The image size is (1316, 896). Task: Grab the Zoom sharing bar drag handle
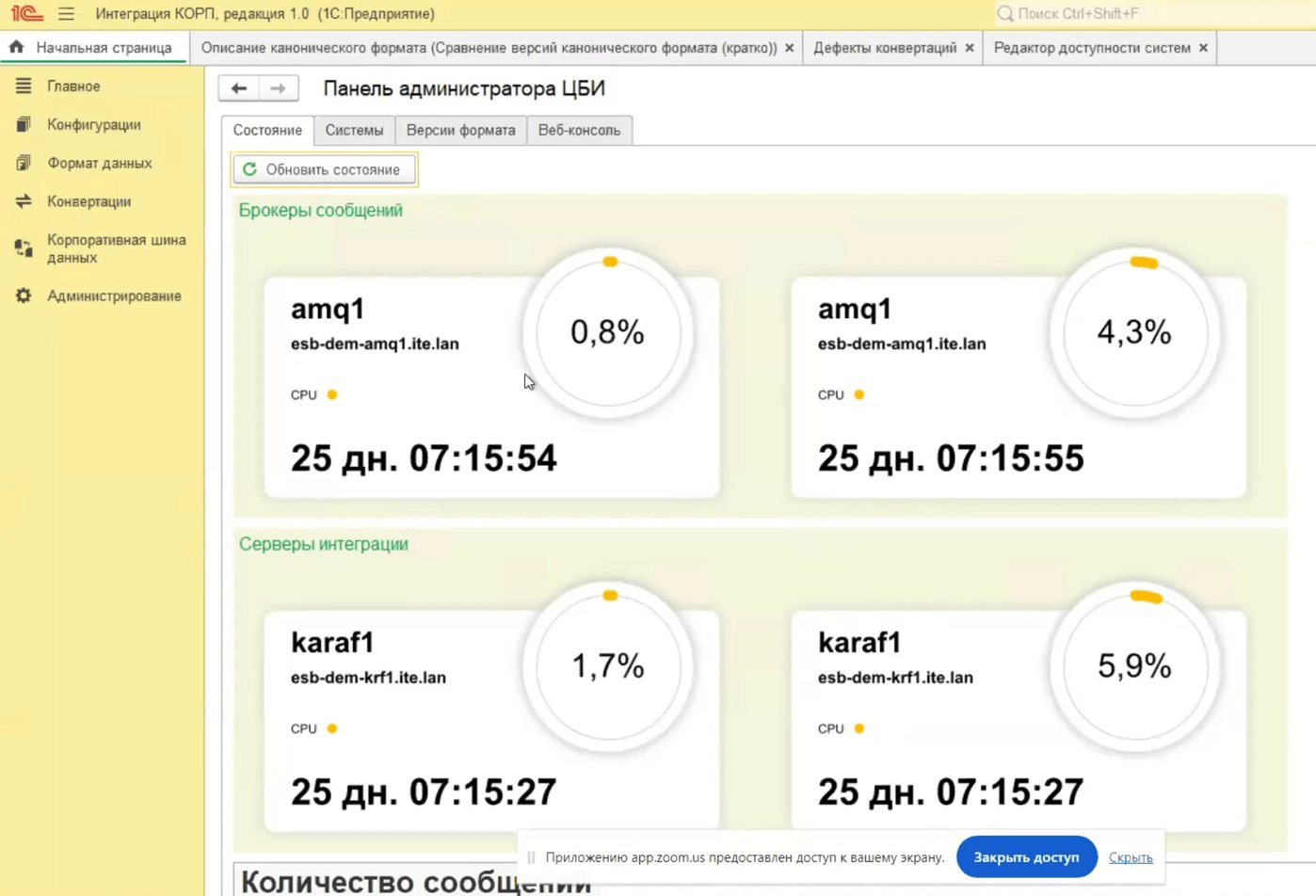531,857
